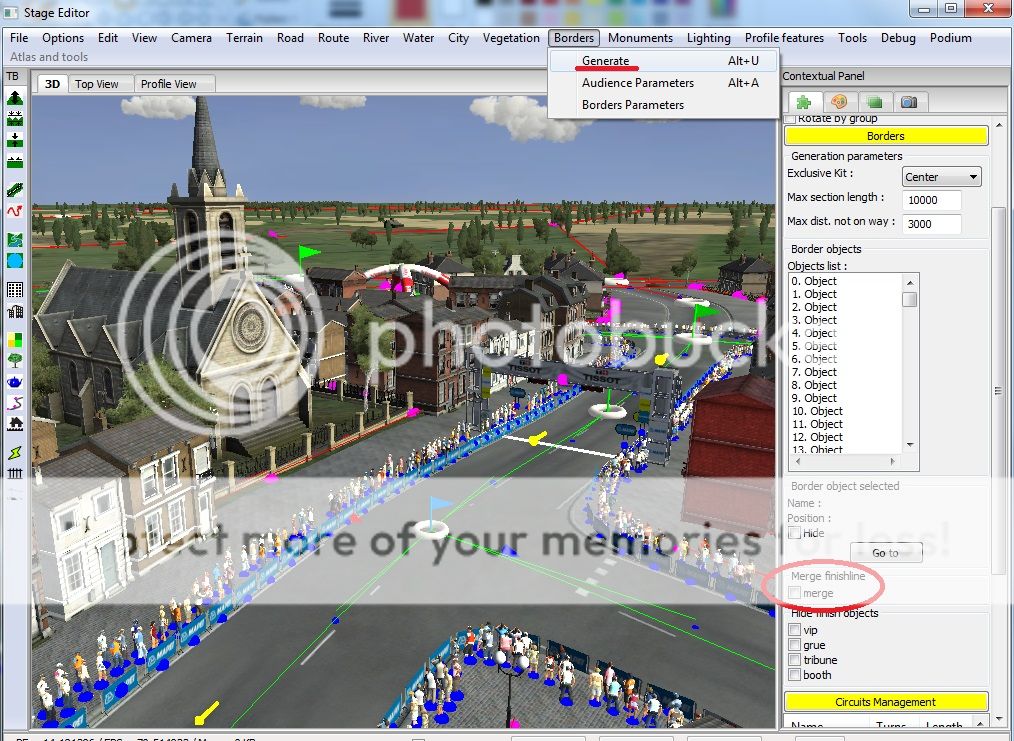Select the blue water circle tool icon
Viewport: 1014px width, 741px height.
pyautogui.click(x=15, y=261)
